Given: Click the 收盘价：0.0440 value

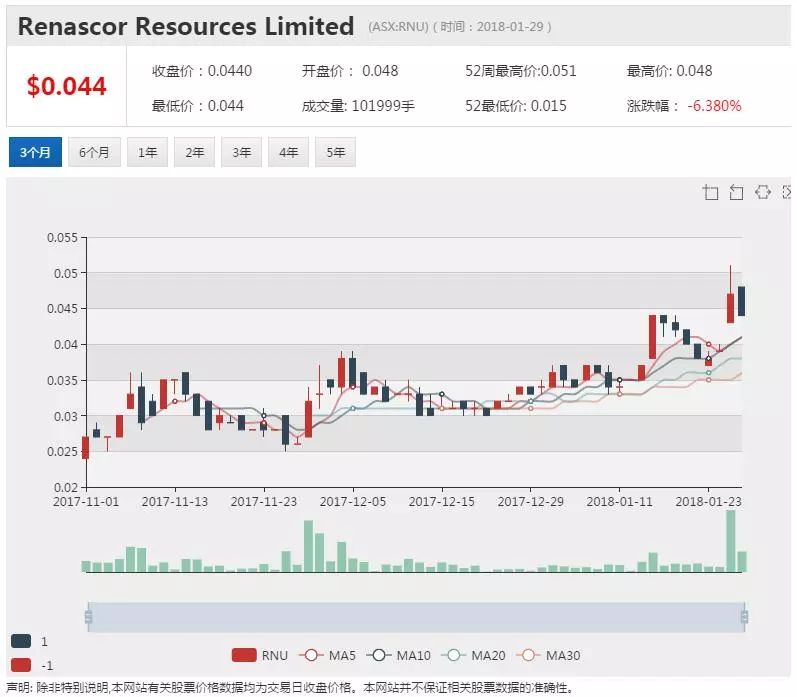Looking at the screenshot, I should pos(202,71).
